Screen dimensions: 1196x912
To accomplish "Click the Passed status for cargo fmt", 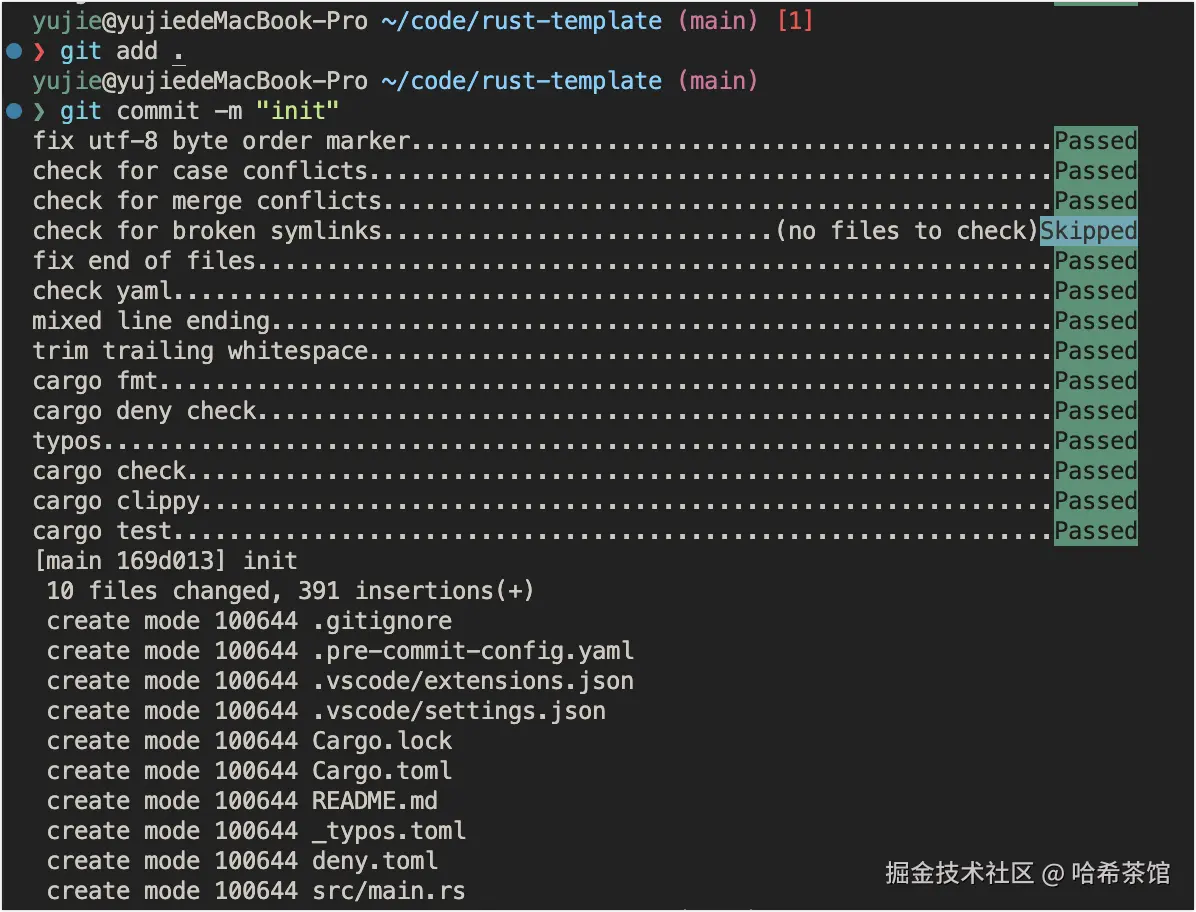I will [x=1095, y=381].
